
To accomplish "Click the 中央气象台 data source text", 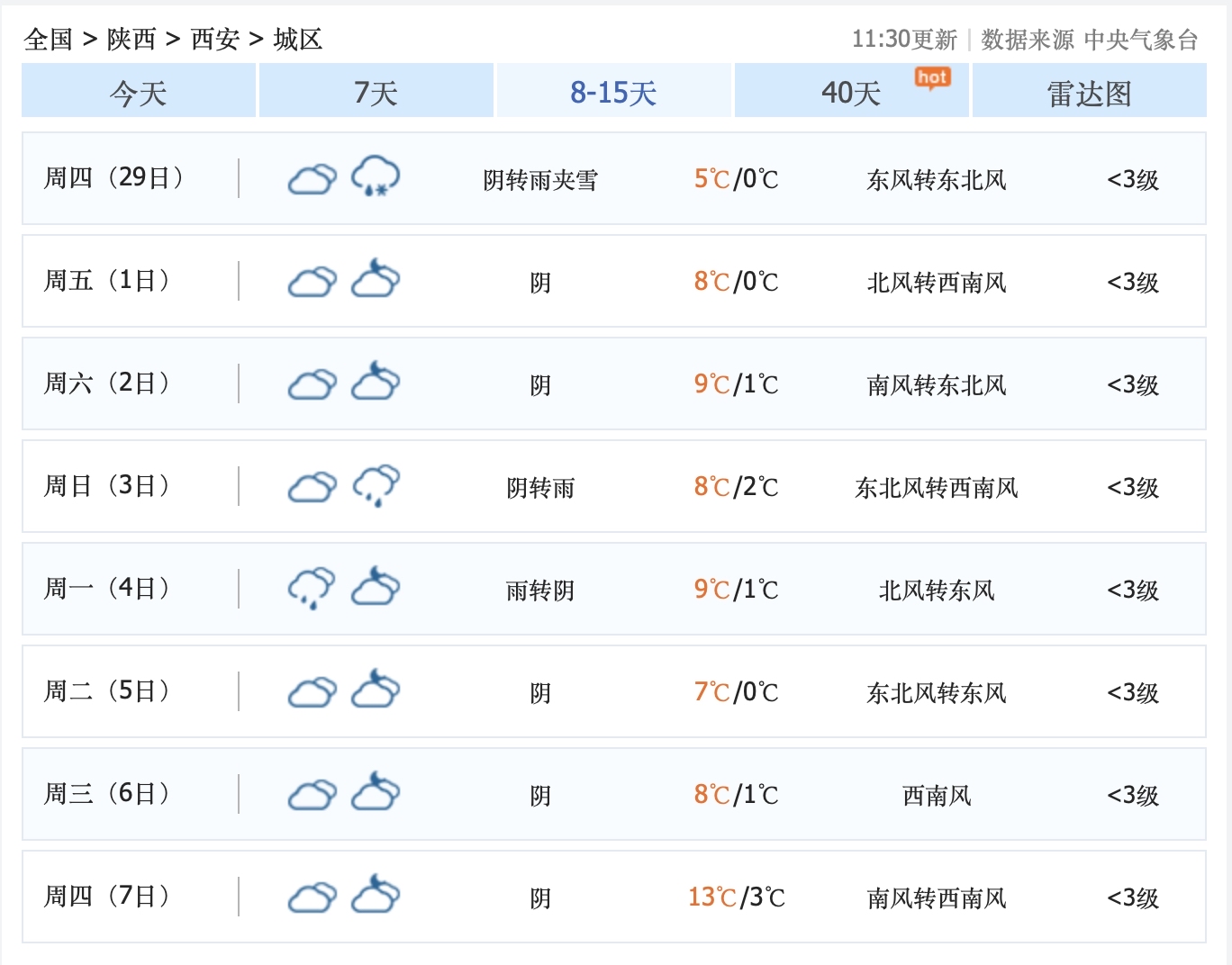I will coord(1140,39).
